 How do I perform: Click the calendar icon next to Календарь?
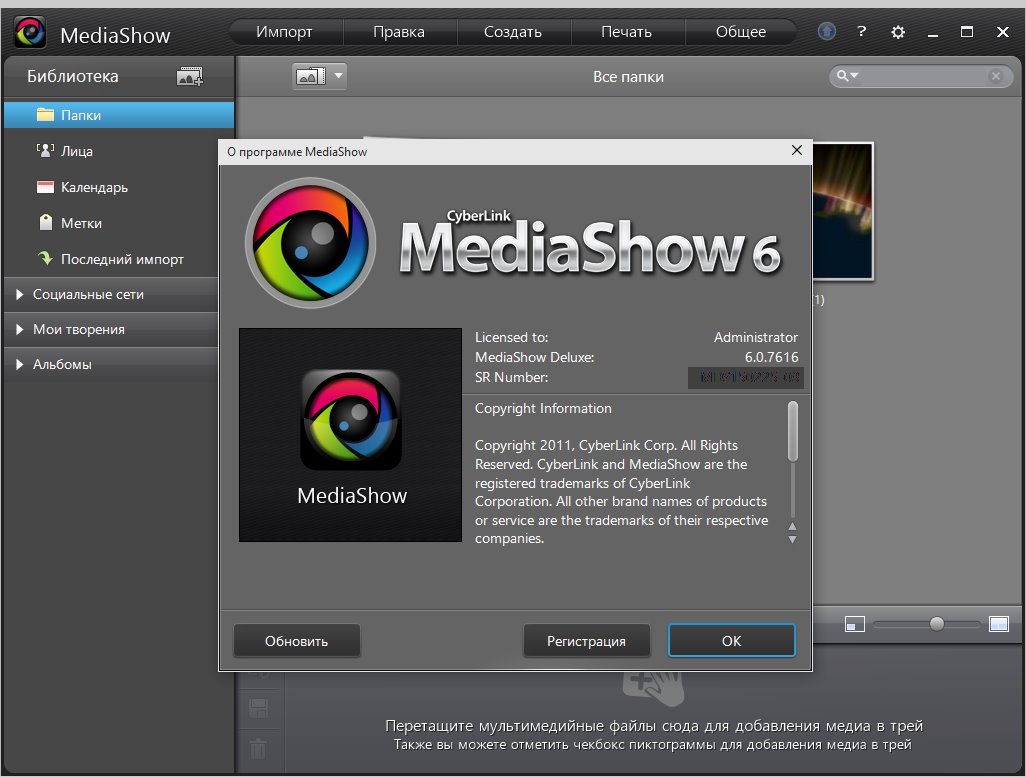coord(45,187)
